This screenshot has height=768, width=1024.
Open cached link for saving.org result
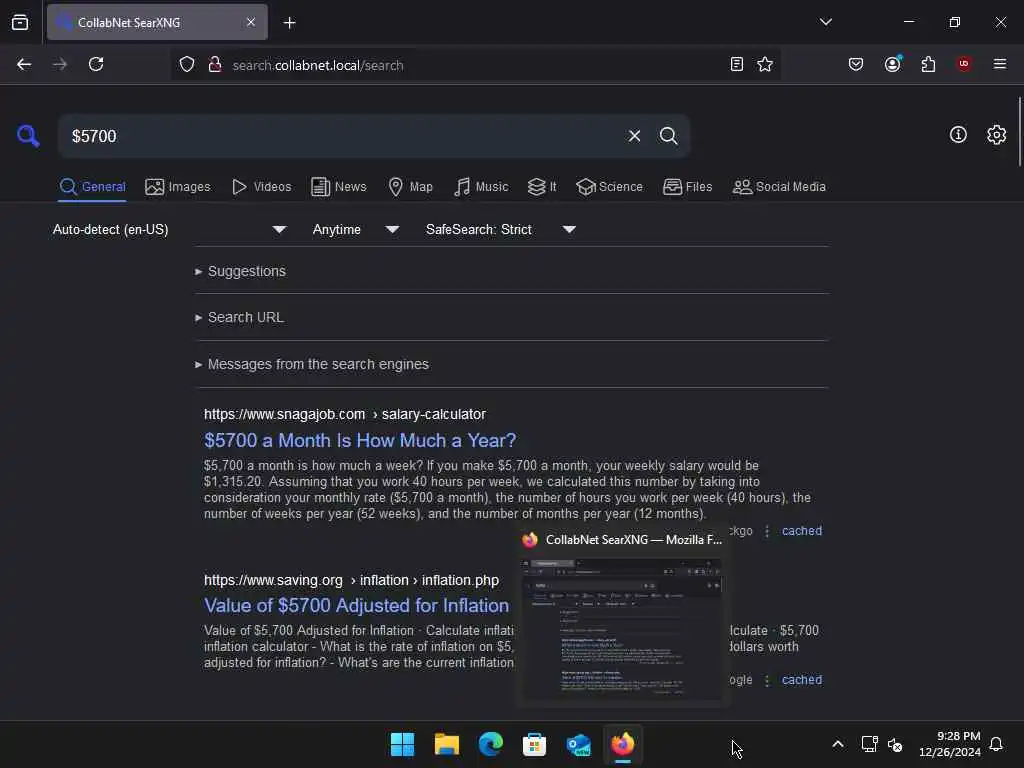pyautogui.click(x=802, y=680)
